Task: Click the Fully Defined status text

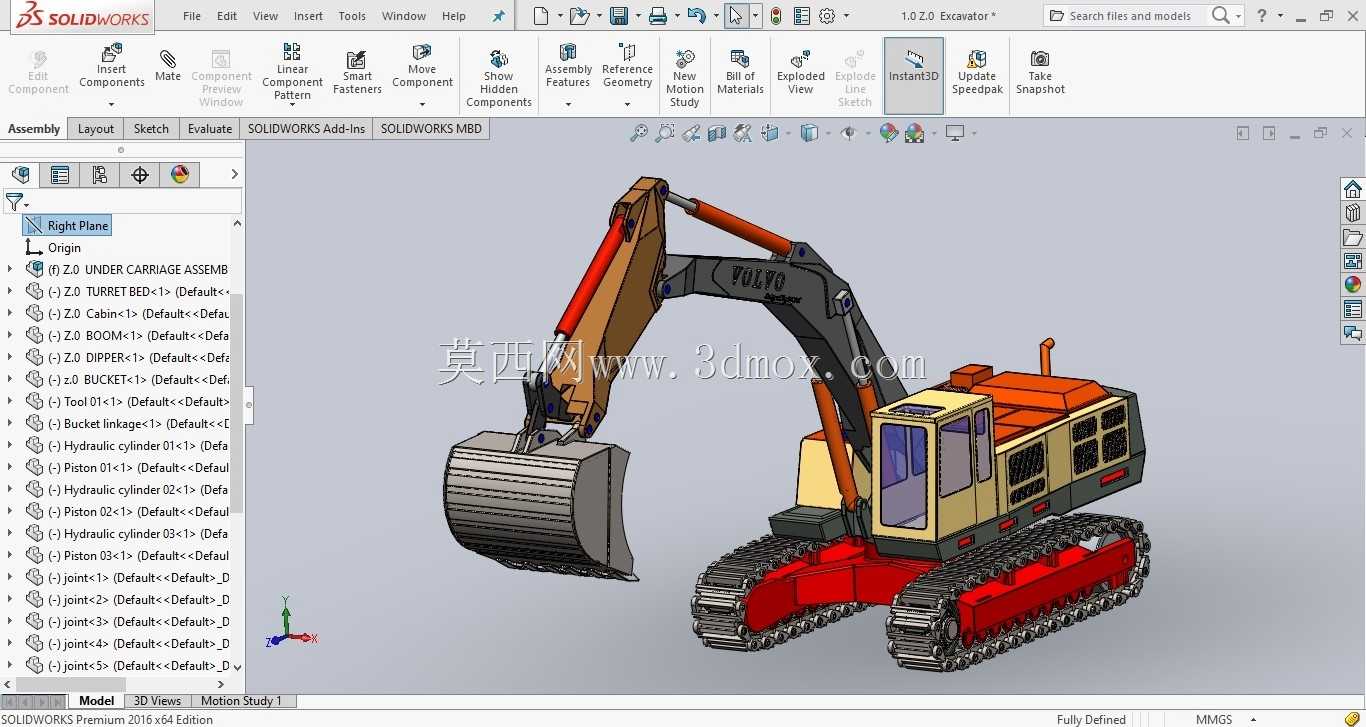Action: click(1091, 719)
